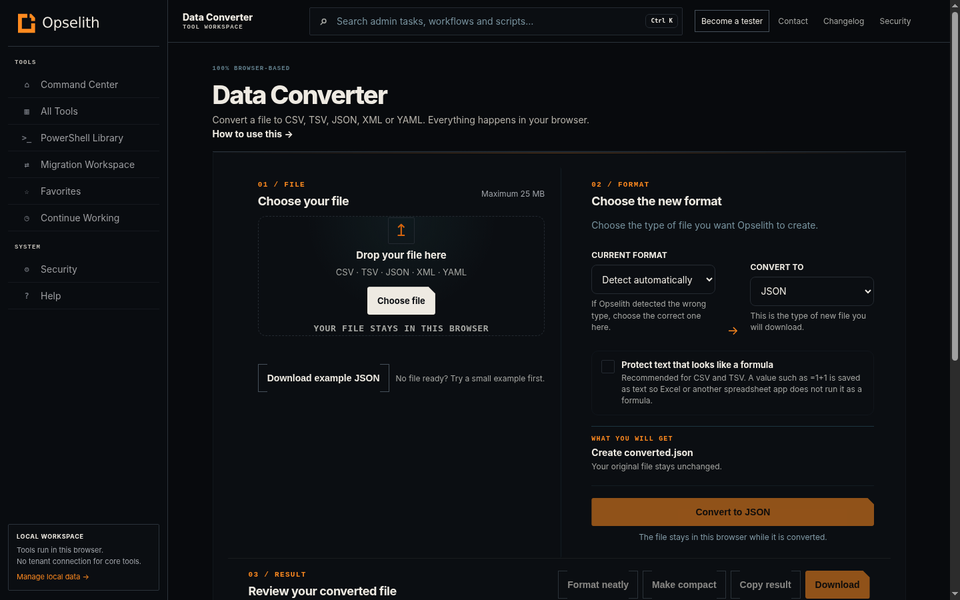Click the search magnifier icon
960x600 pixels.
click(323, 21)
